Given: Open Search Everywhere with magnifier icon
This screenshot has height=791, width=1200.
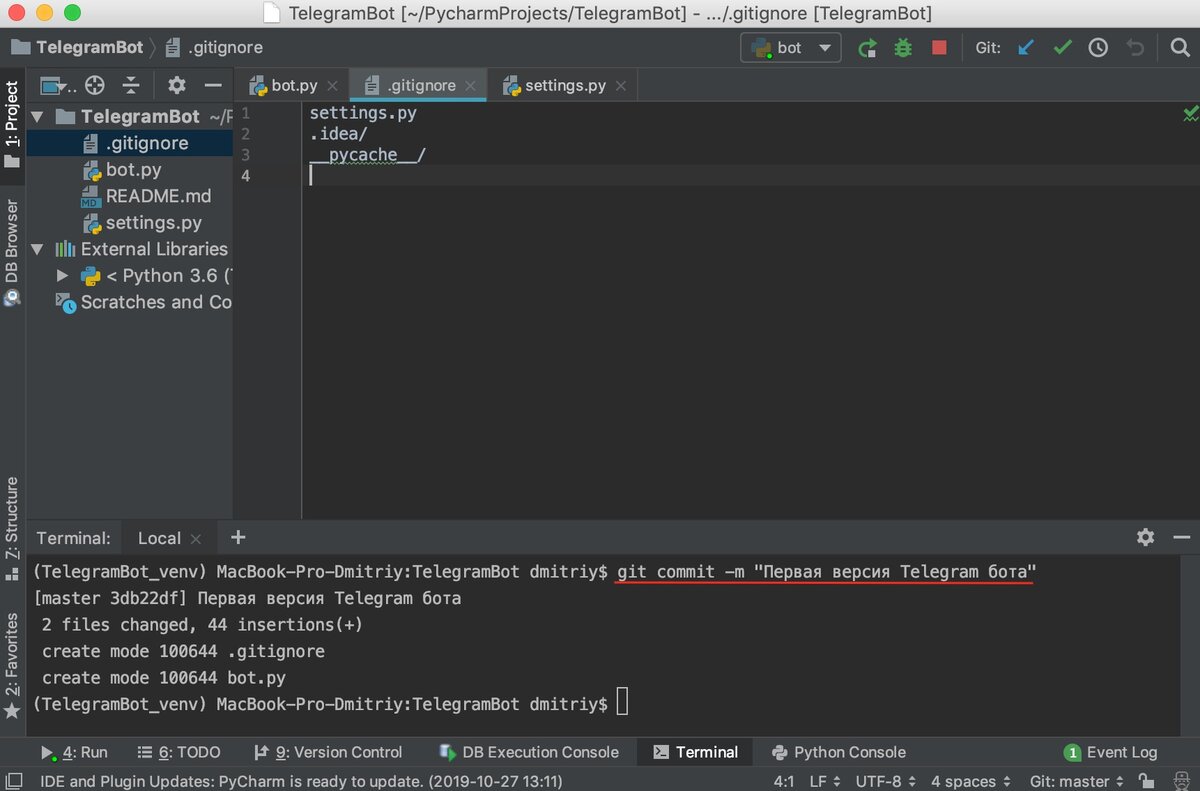Looking at the screenshot, I should [1178, 47].
